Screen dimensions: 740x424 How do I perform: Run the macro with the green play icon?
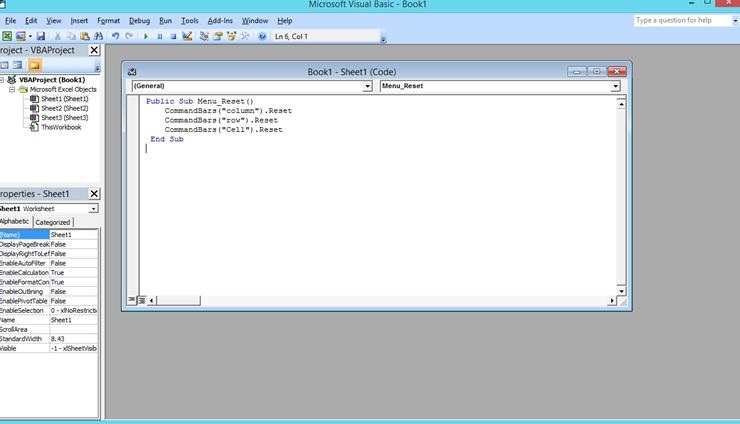[146, 36]
